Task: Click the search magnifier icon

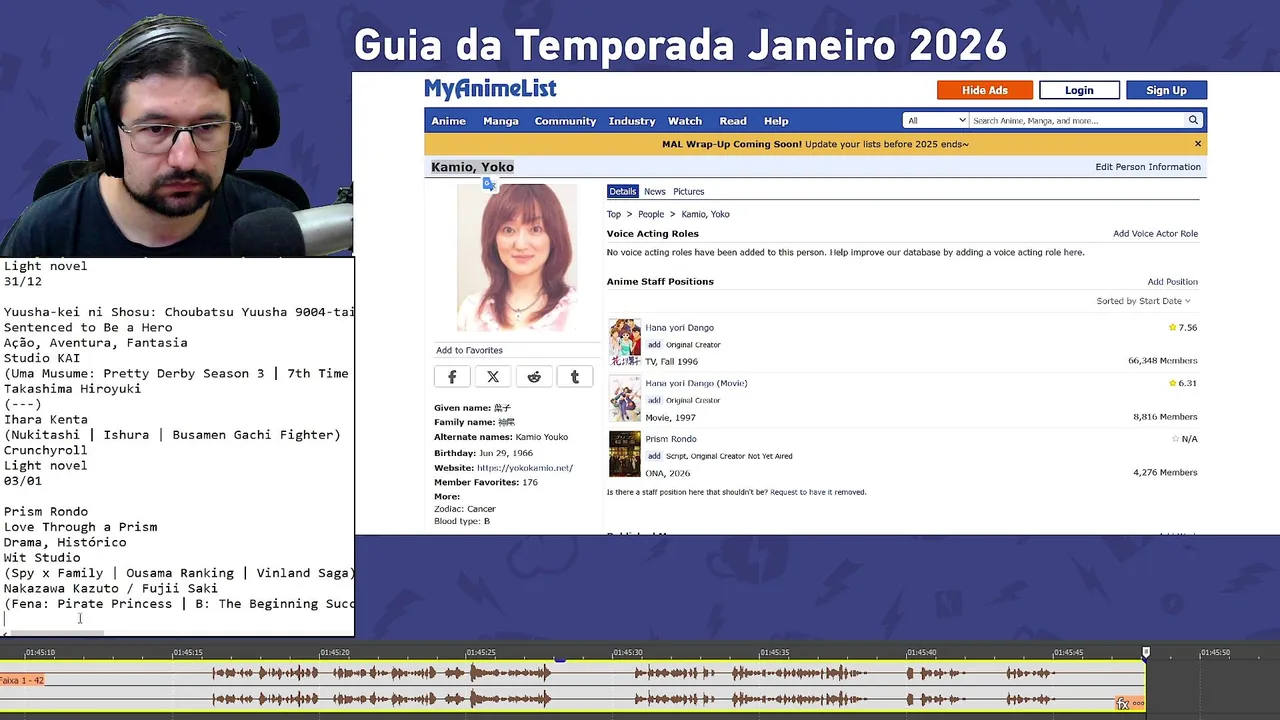Action: 1193,120
